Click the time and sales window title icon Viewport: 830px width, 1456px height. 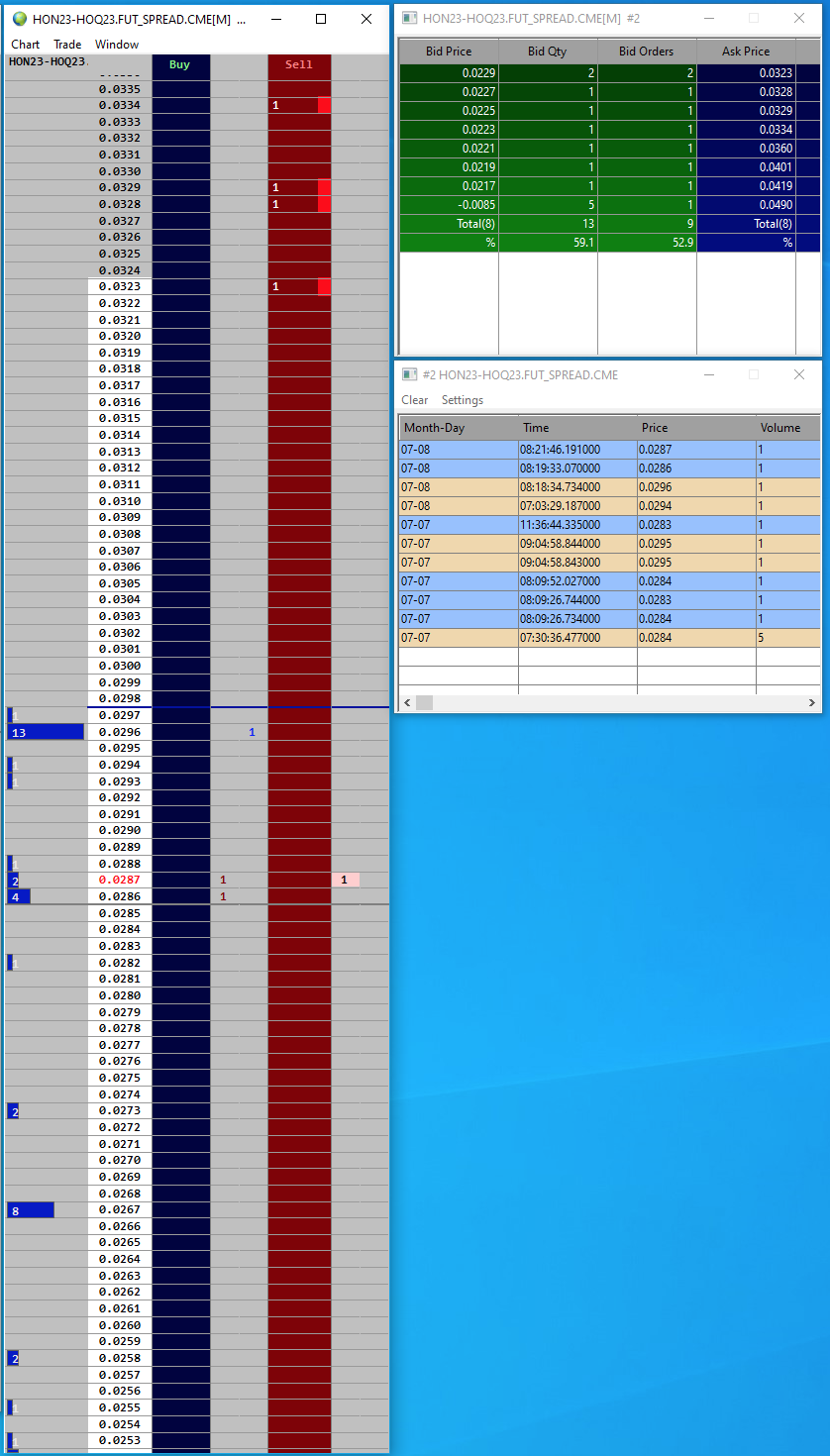(409, 374)
